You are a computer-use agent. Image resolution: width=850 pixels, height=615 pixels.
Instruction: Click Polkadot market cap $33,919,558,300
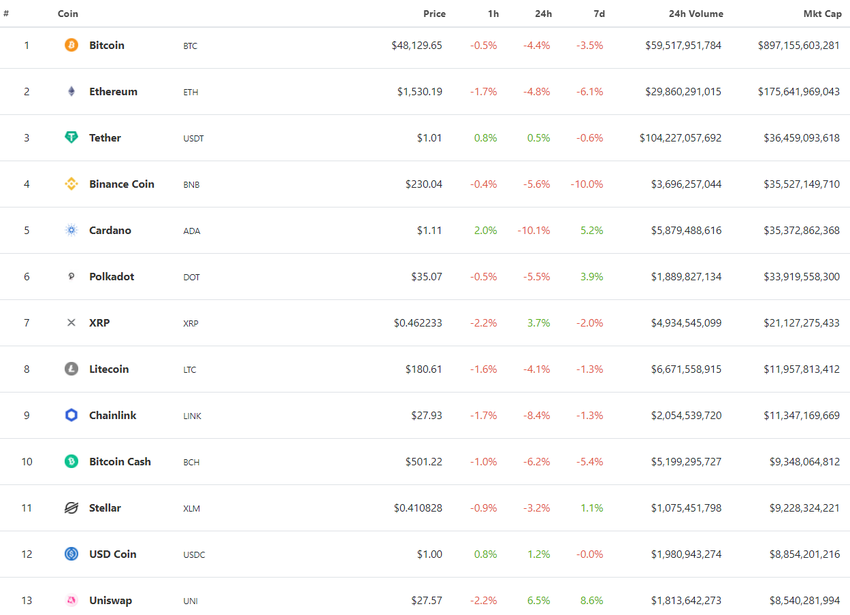(x=802, y=277)
